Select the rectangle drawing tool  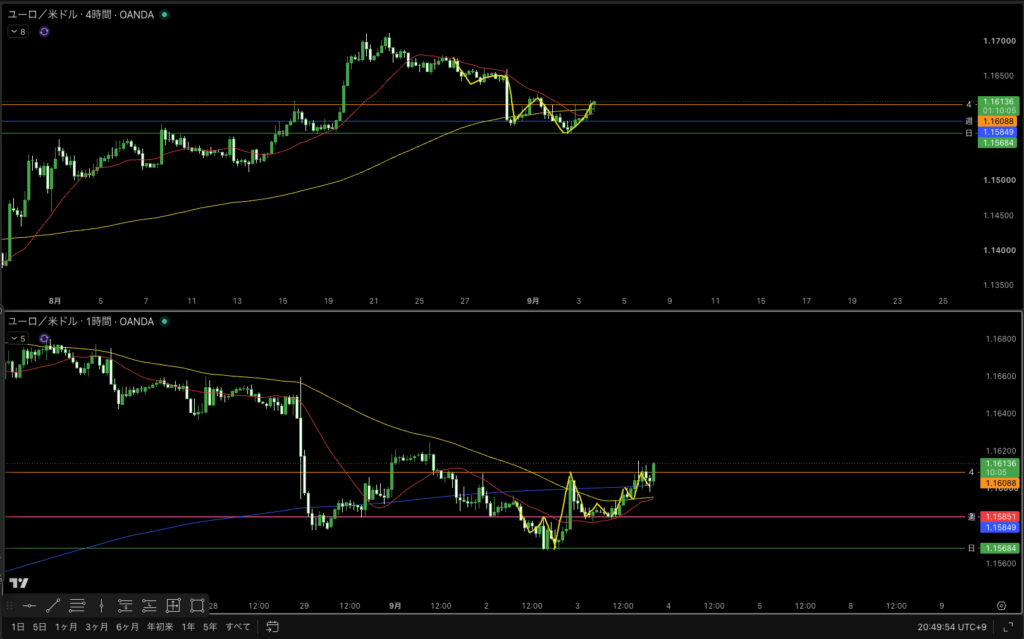197,606
